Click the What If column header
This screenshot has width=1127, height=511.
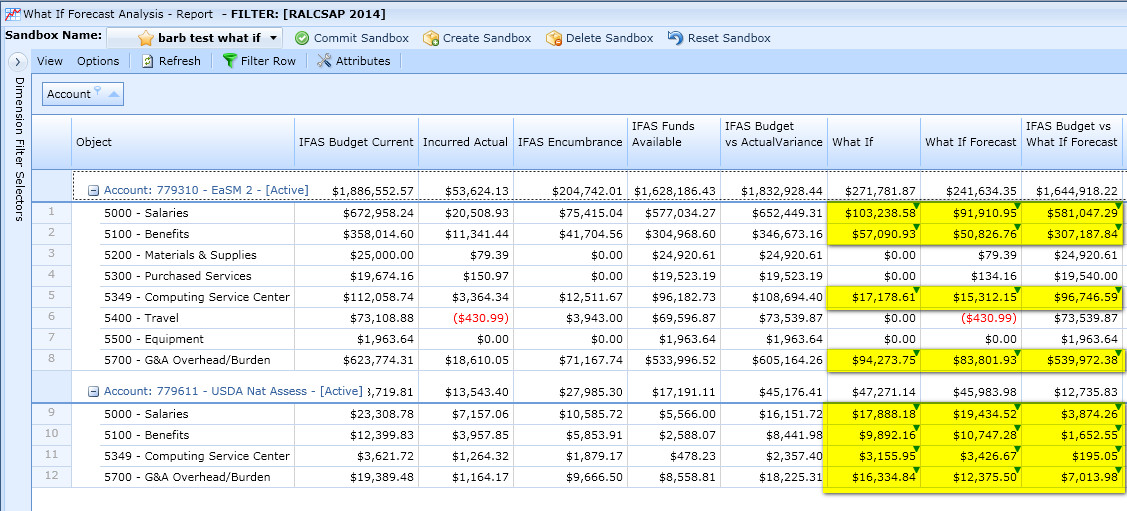click(874, 142)
